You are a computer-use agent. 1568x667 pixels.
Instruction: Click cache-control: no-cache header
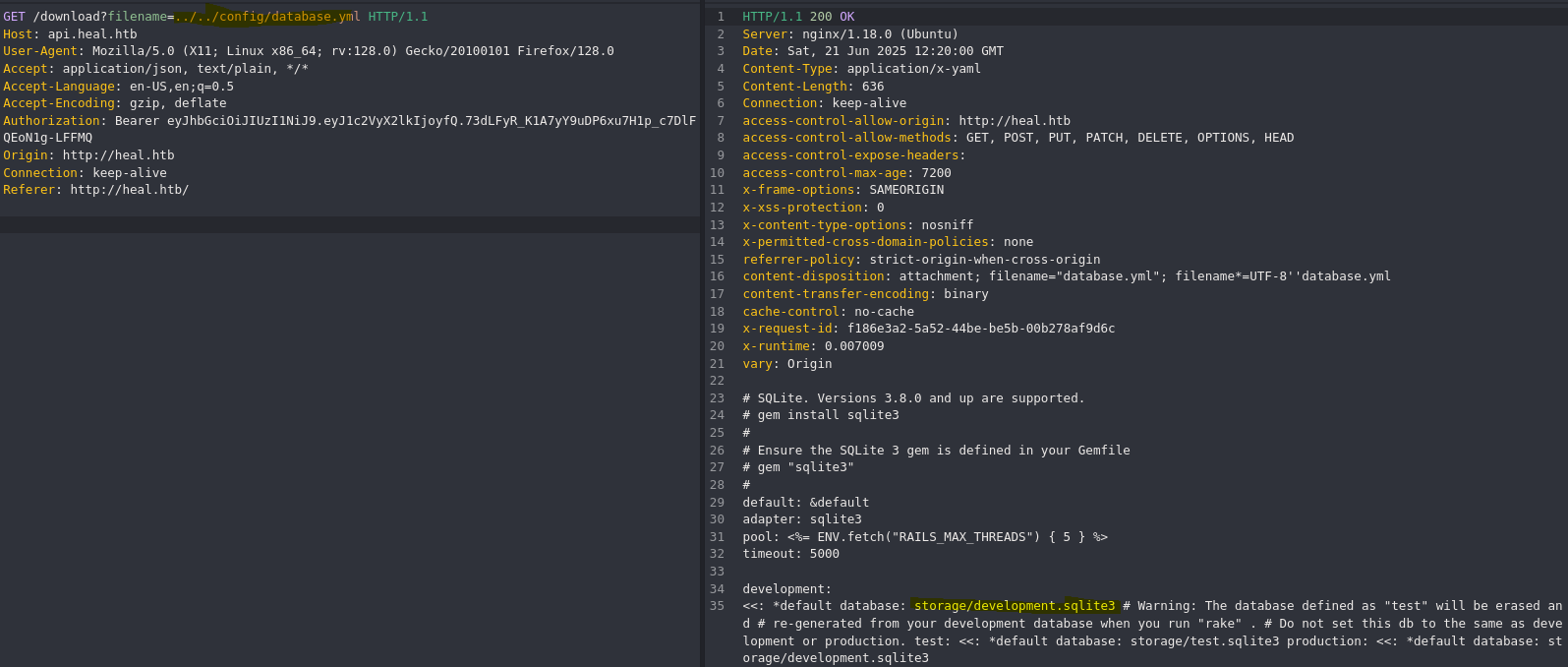click(x=828, y=312)
